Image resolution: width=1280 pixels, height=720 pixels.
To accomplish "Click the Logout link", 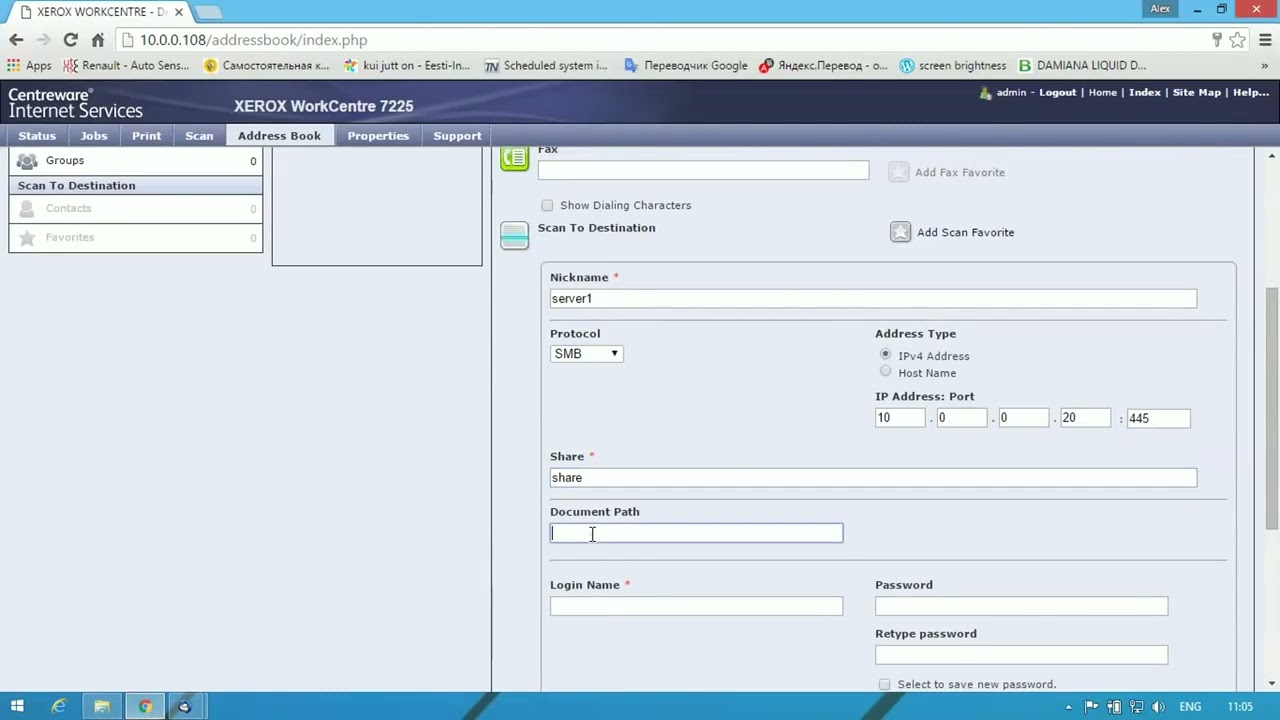I will click(x=1057, y=92).
